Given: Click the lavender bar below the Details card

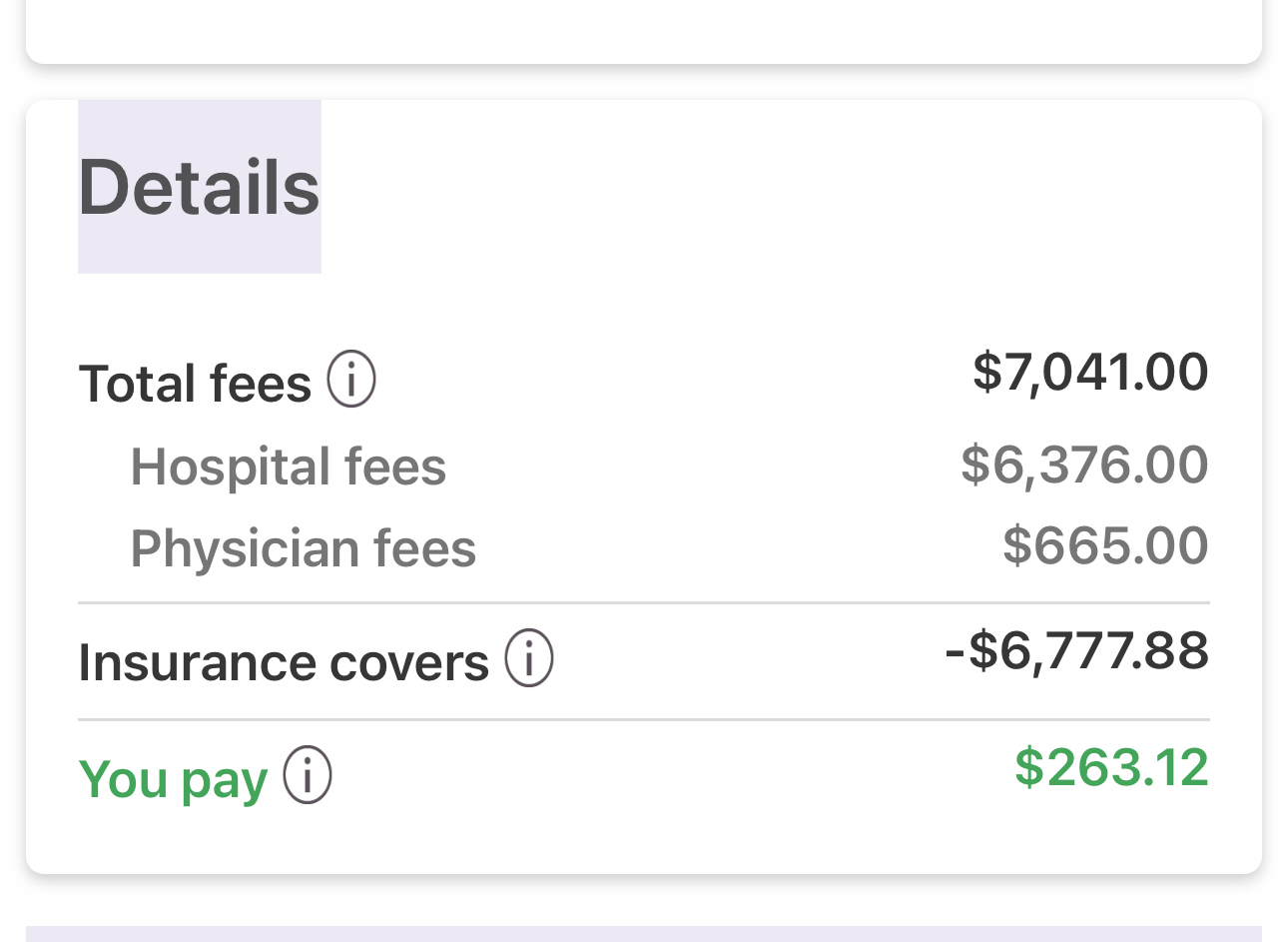Looking at the screenshot, I should tap(644, 934).
